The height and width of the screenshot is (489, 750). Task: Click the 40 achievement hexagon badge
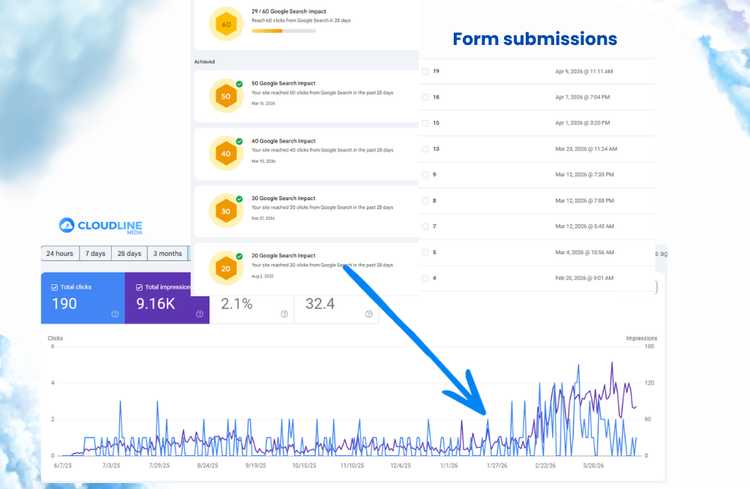pyautogui.click(x=226, y=154)
